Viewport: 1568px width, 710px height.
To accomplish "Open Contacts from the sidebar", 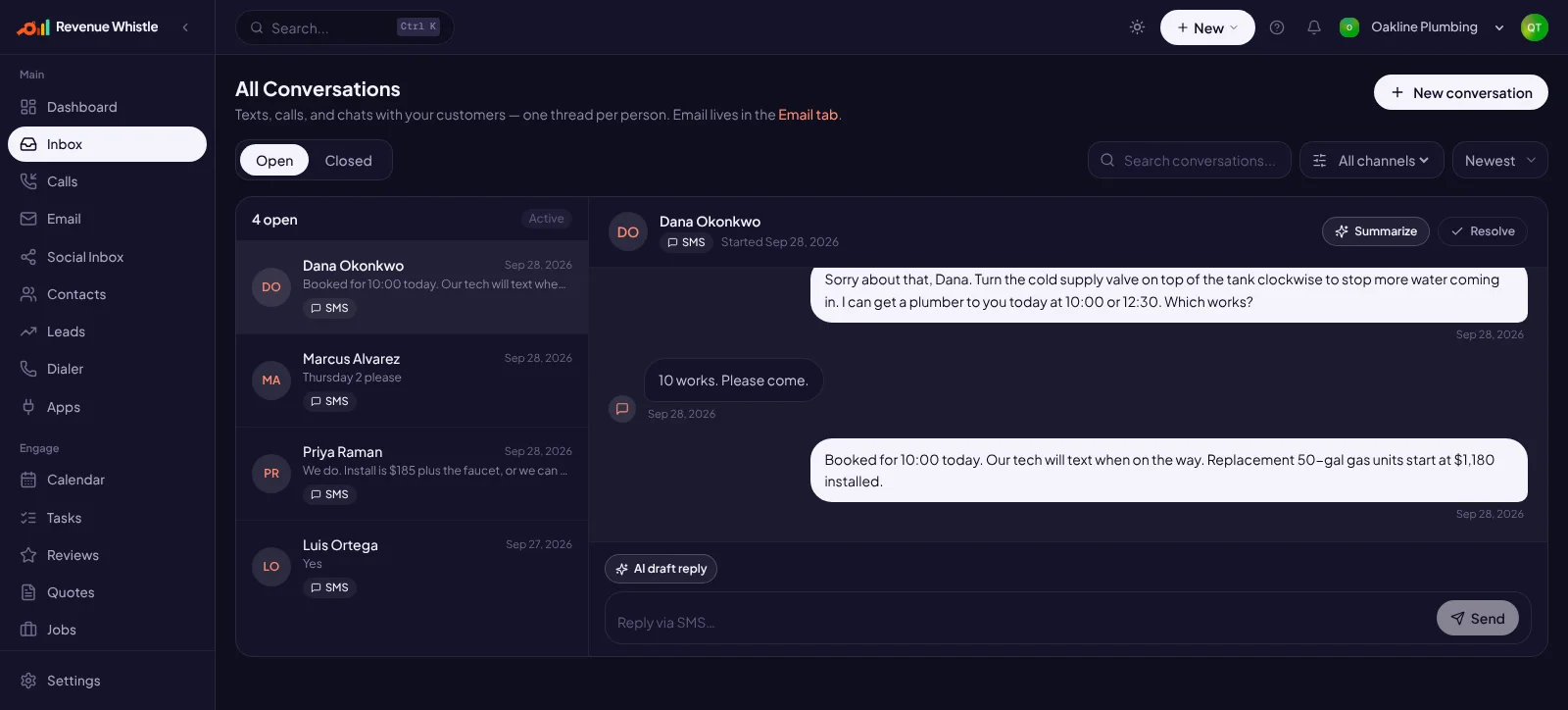I will (x=107, y=294).
